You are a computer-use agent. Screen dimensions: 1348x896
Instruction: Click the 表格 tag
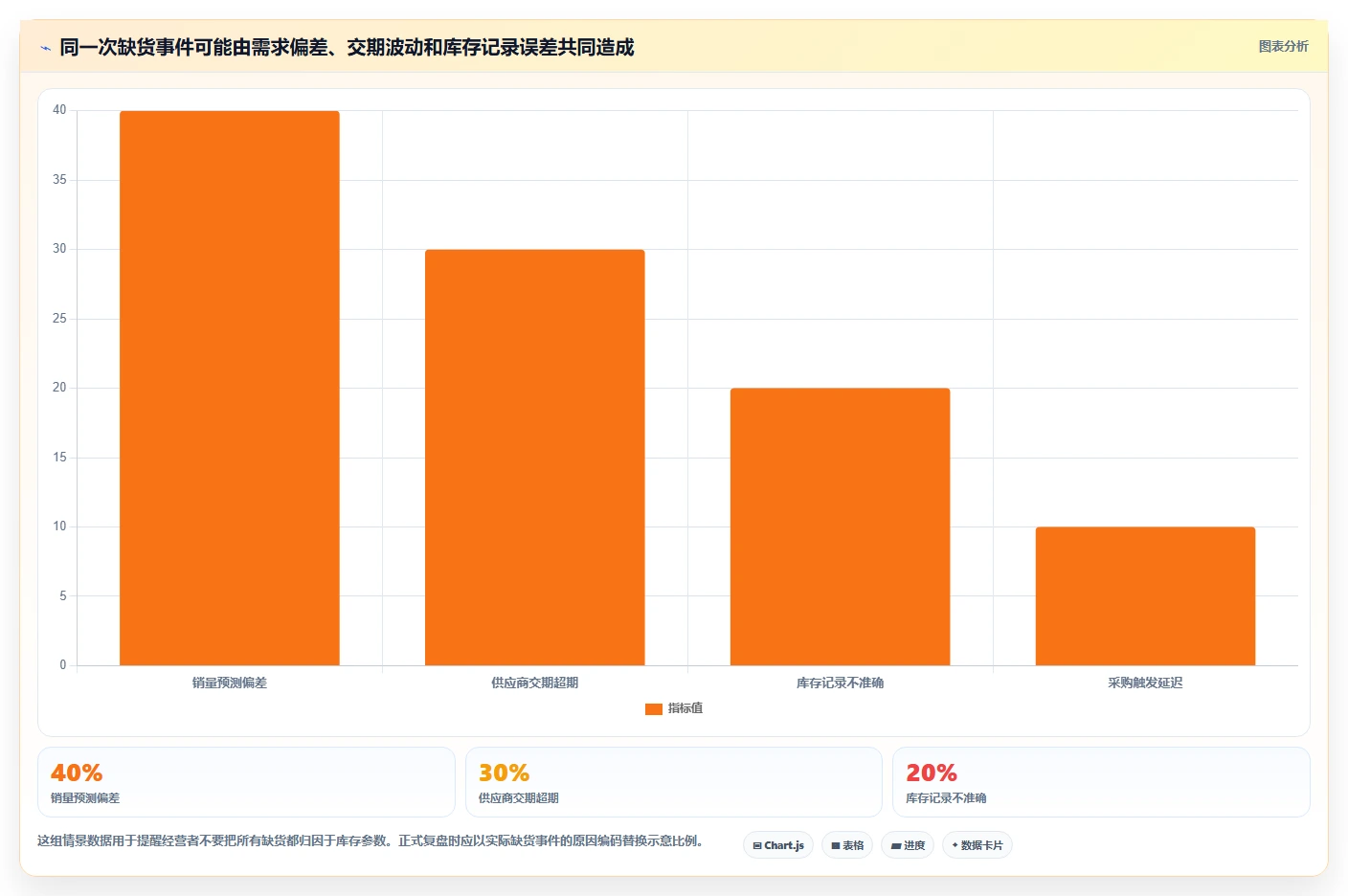847,845
